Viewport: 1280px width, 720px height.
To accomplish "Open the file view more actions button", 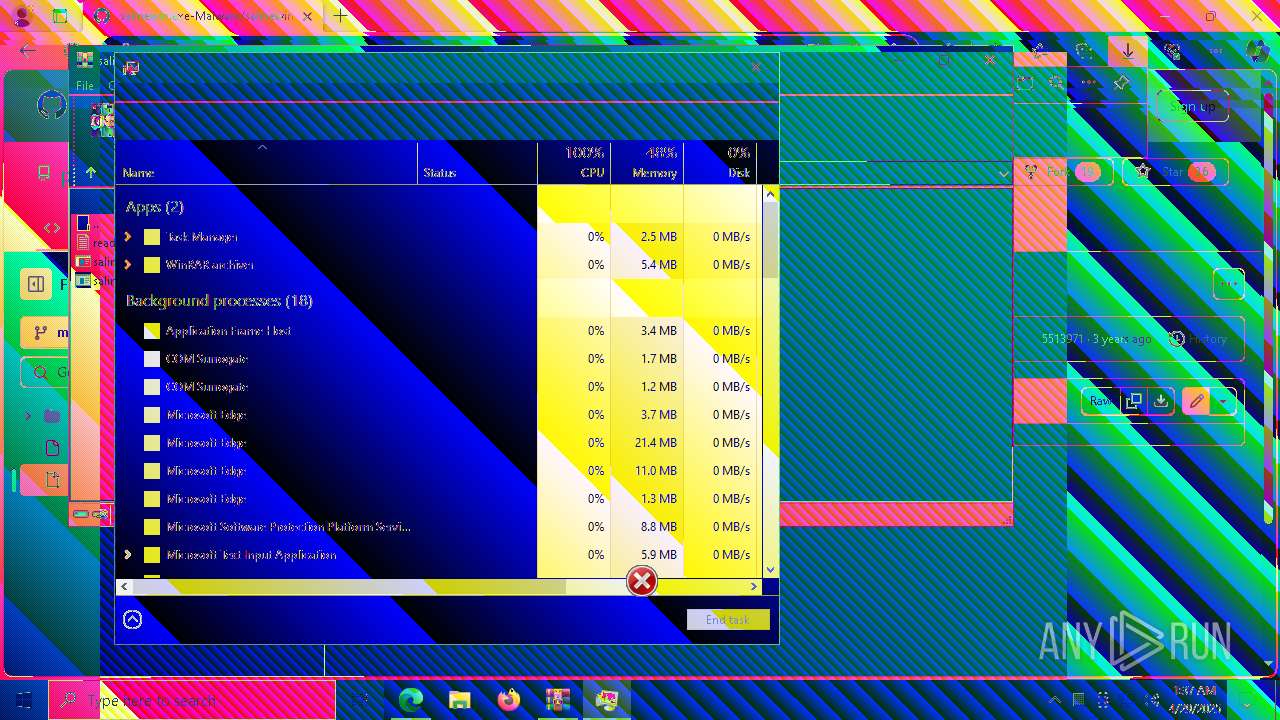I will coord(1228,284).
